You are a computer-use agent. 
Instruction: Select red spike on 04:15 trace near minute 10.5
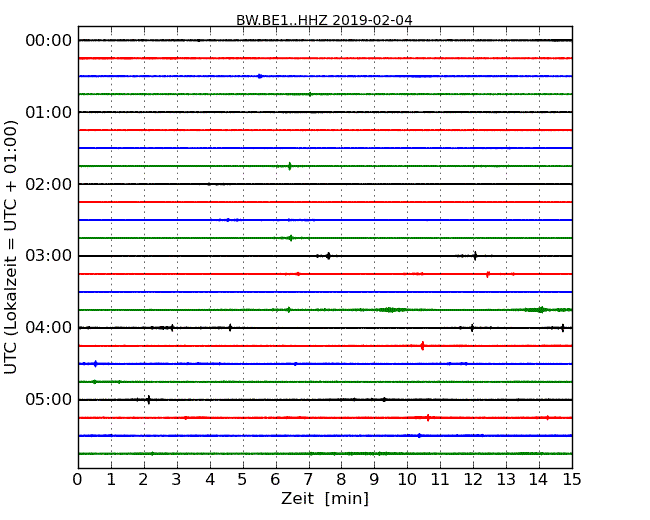click(x=422, y=346)
